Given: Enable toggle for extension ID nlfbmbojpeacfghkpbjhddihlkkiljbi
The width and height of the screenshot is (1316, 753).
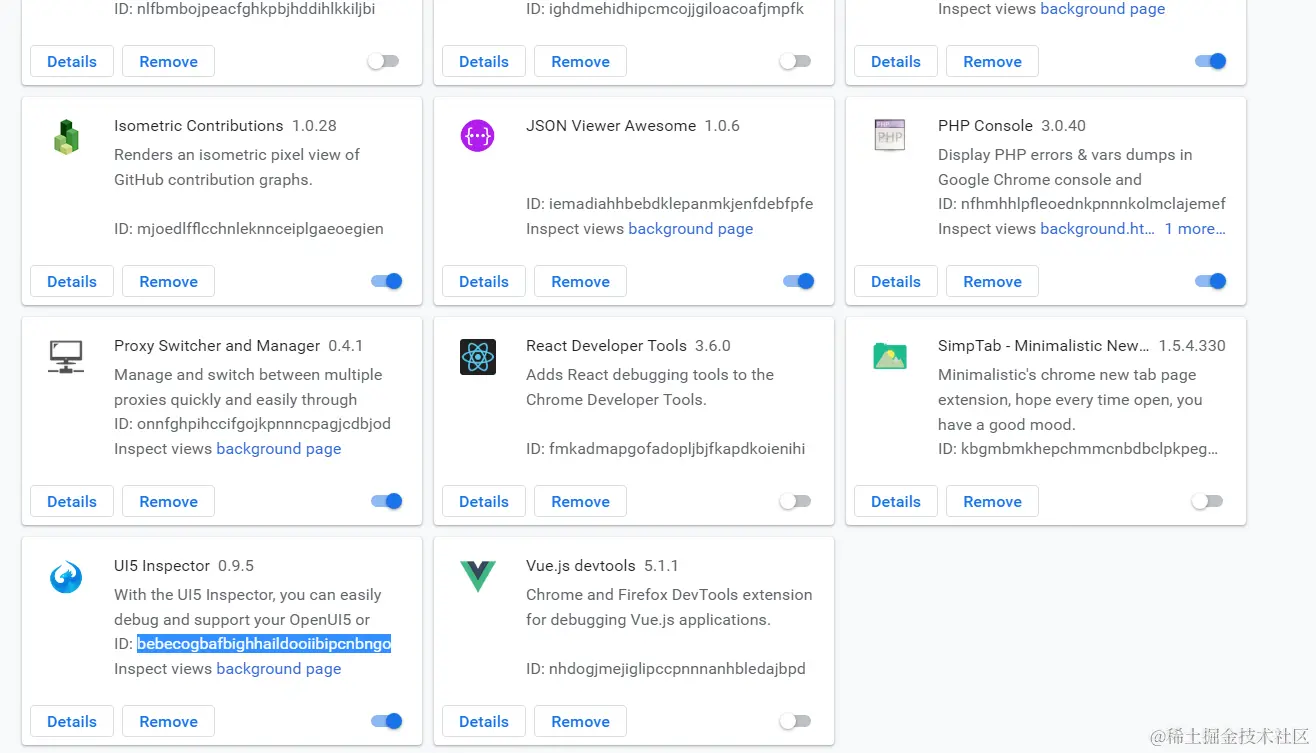Looking at the screenshot, I should (383, 61).
